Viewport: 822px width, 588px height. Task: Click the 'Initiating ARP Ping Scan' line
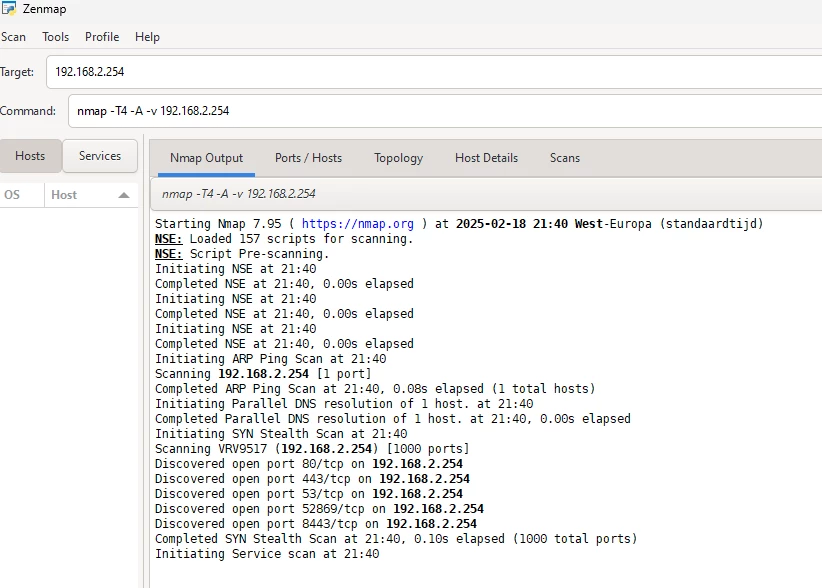[x=271, y=359]
